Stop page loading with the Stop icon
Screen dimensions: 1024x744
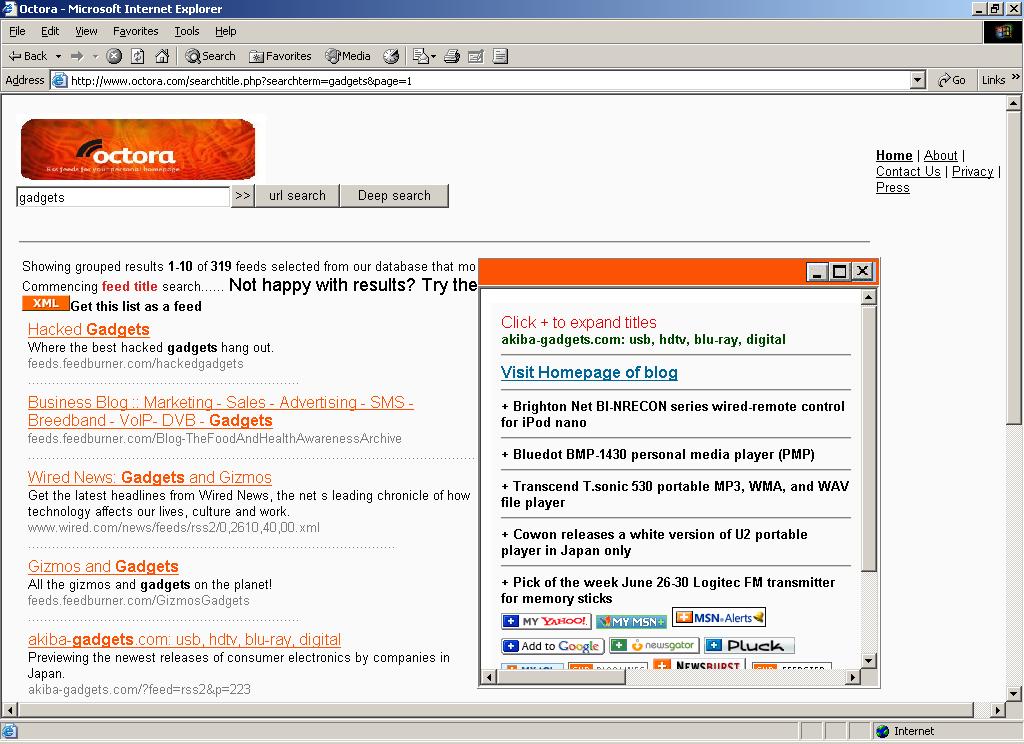(114, 56)
